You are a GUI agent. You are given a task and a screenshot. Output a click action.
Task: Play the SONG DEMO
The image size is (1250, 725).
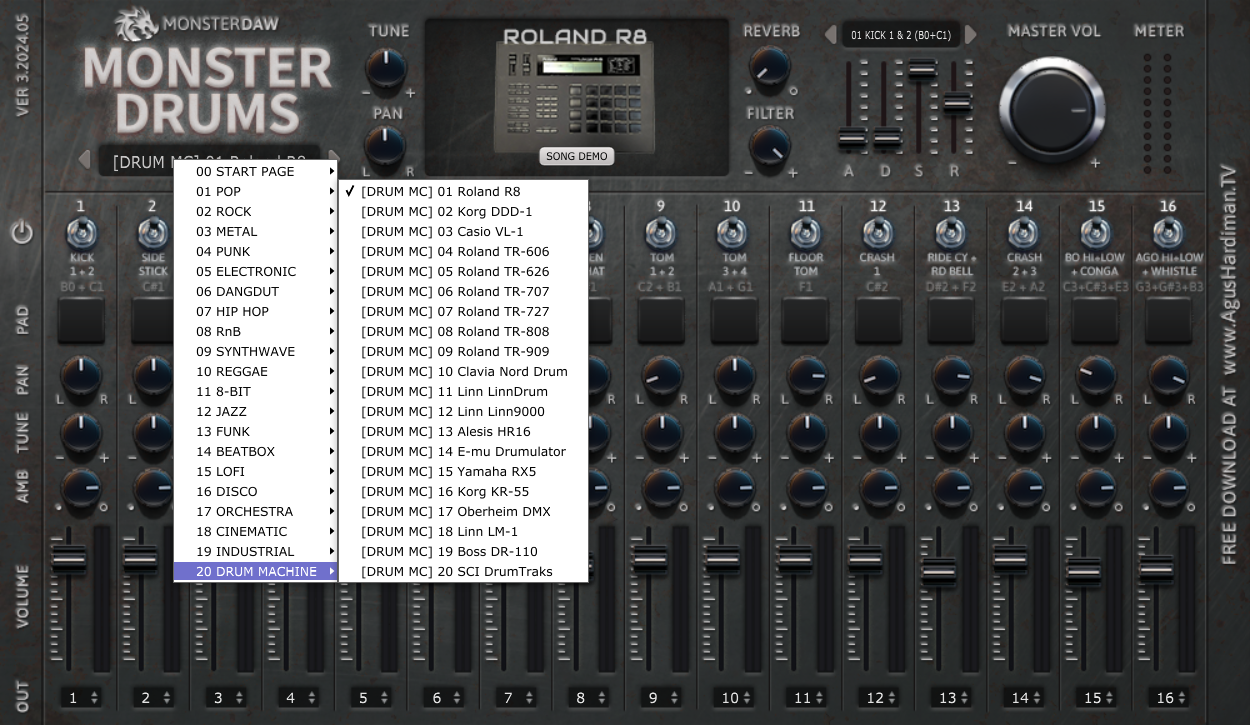[577, 156]
